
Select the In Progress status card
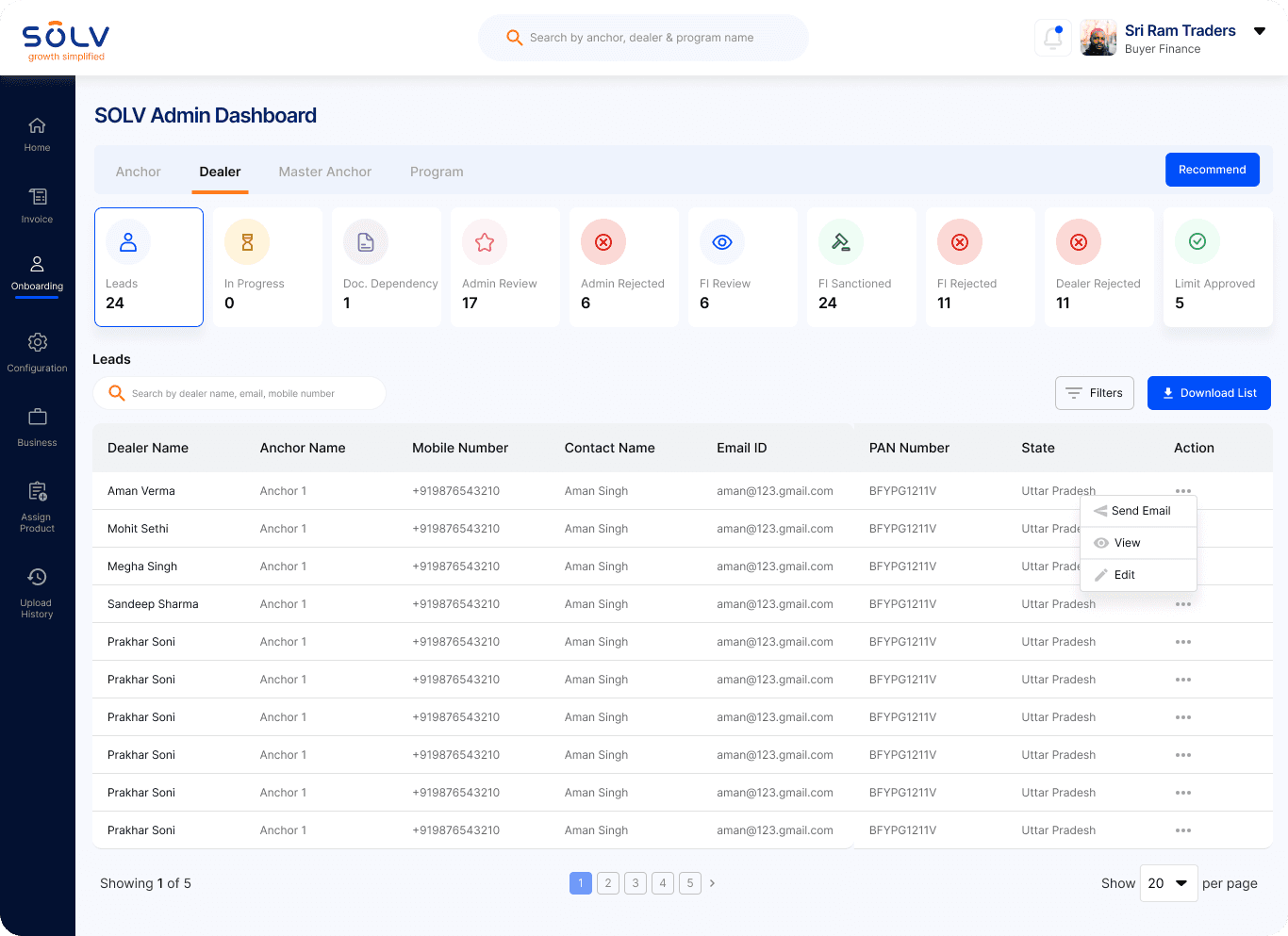268,267
